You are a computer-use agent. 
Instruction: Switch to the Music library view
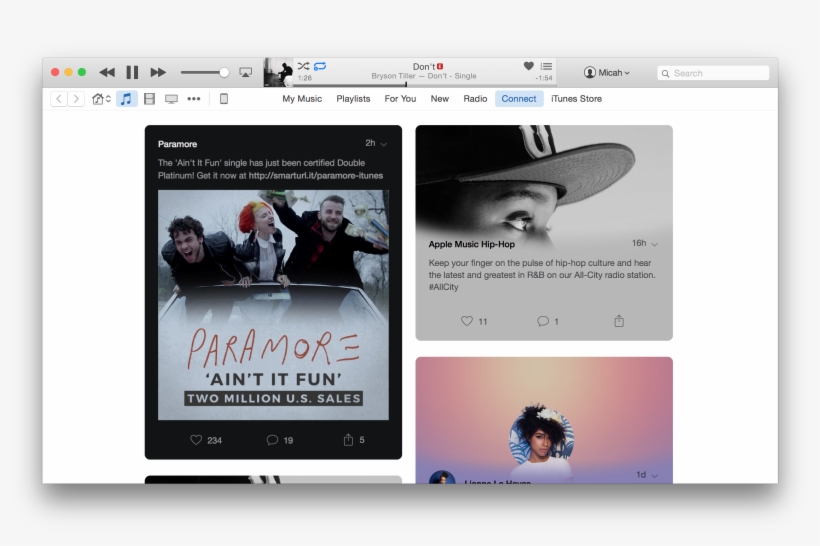coord(126,99)
